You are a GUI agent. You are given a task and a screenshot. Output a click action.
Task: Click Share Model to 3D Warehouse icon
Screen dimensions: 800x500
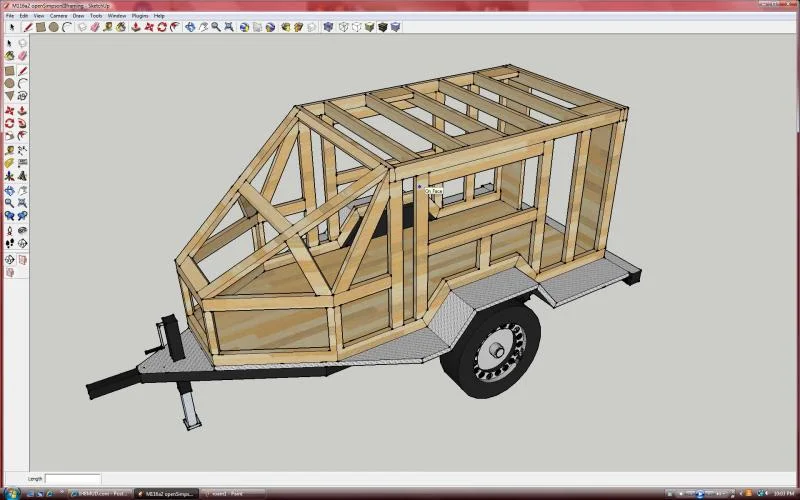(x=298, y=27)
